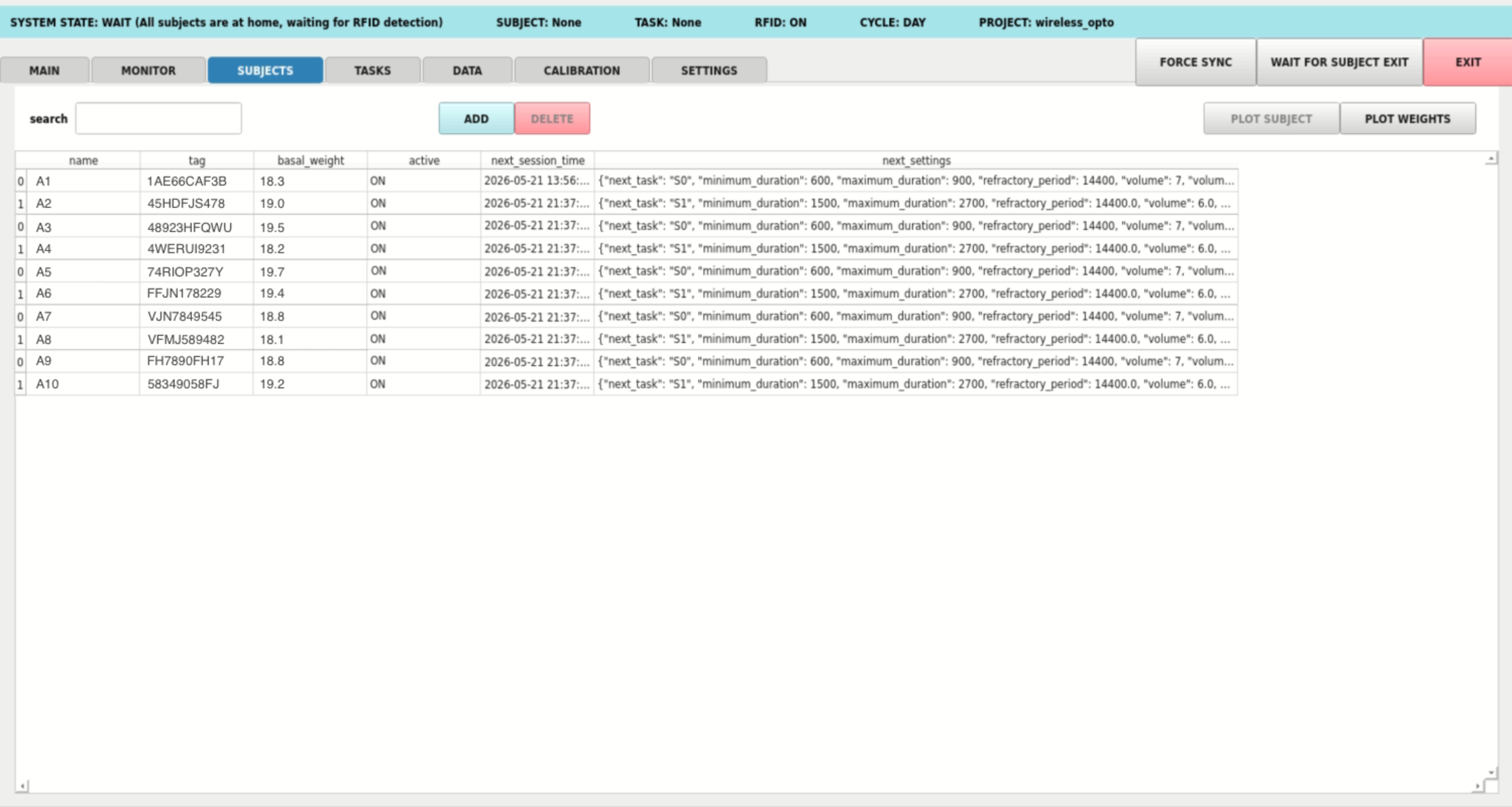Screen dimensions: 1512x807
Task: Click tag cell 4WERUI9231
Action: tap(196, 249)
